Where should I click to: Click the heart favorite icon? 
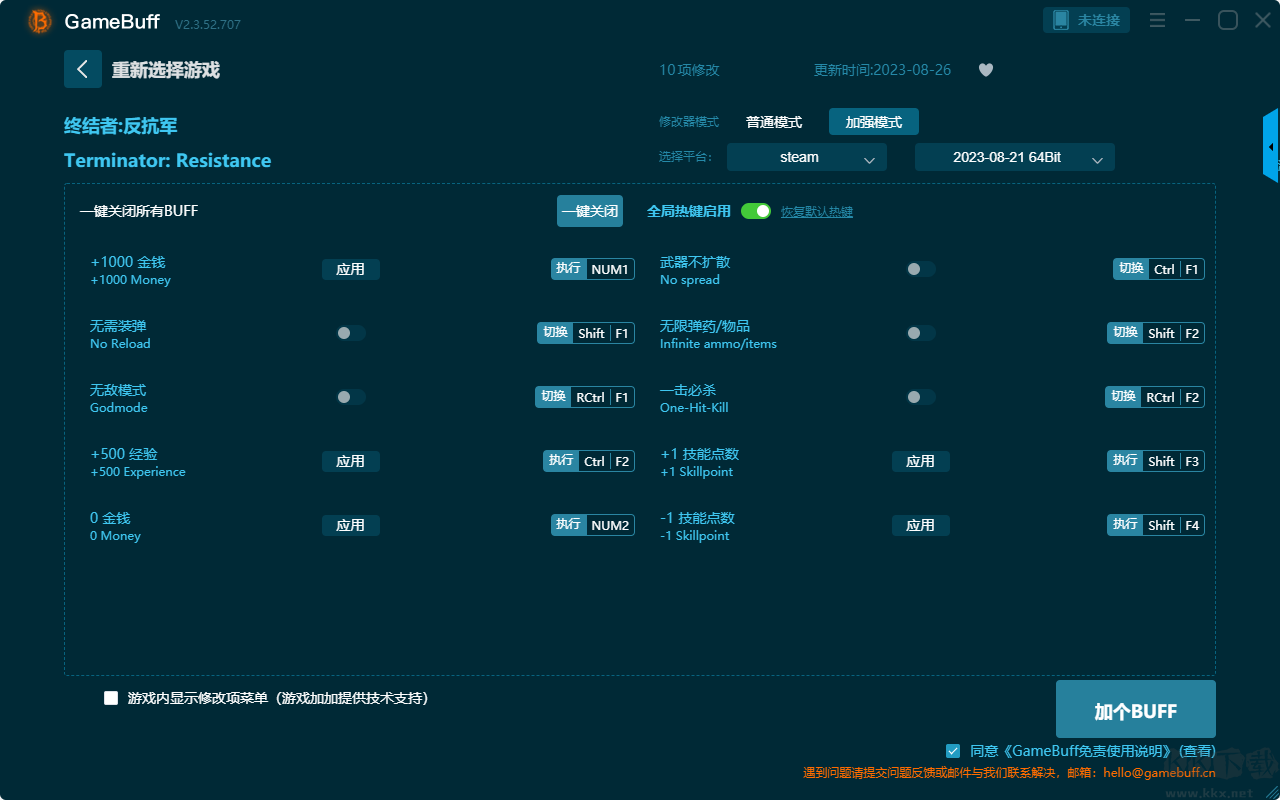coord(986,70)
